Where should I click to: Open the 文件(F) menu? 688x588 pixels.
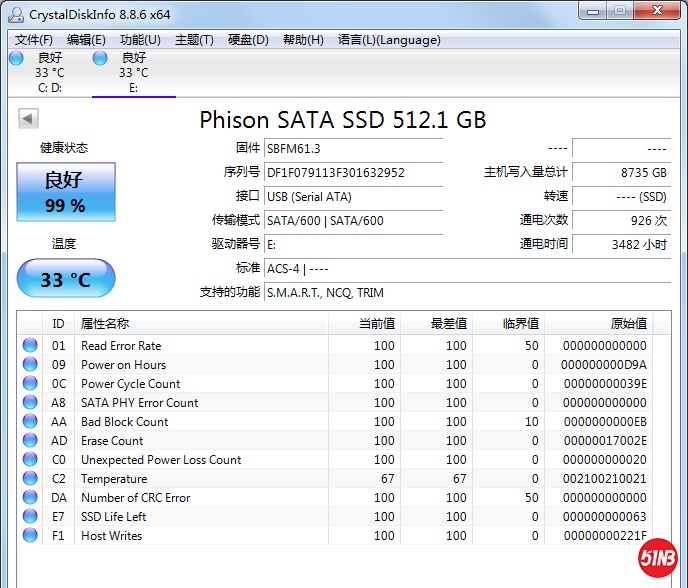(34, 40)
